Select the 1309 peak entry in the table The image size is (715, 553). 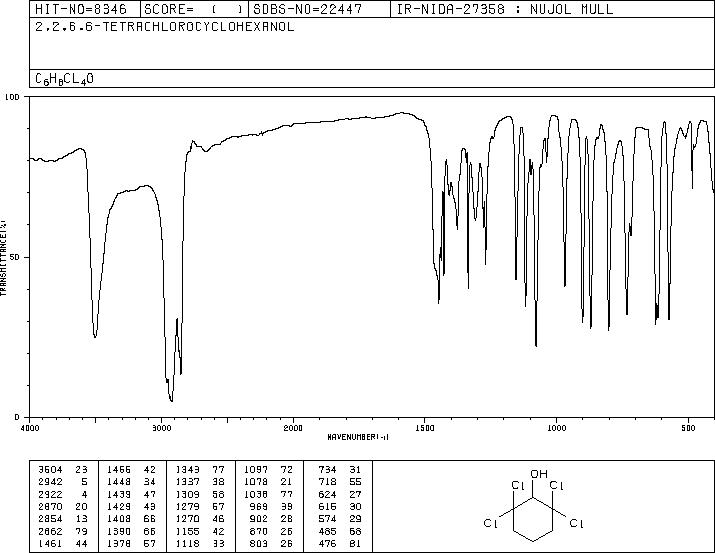tap(200, 494)
